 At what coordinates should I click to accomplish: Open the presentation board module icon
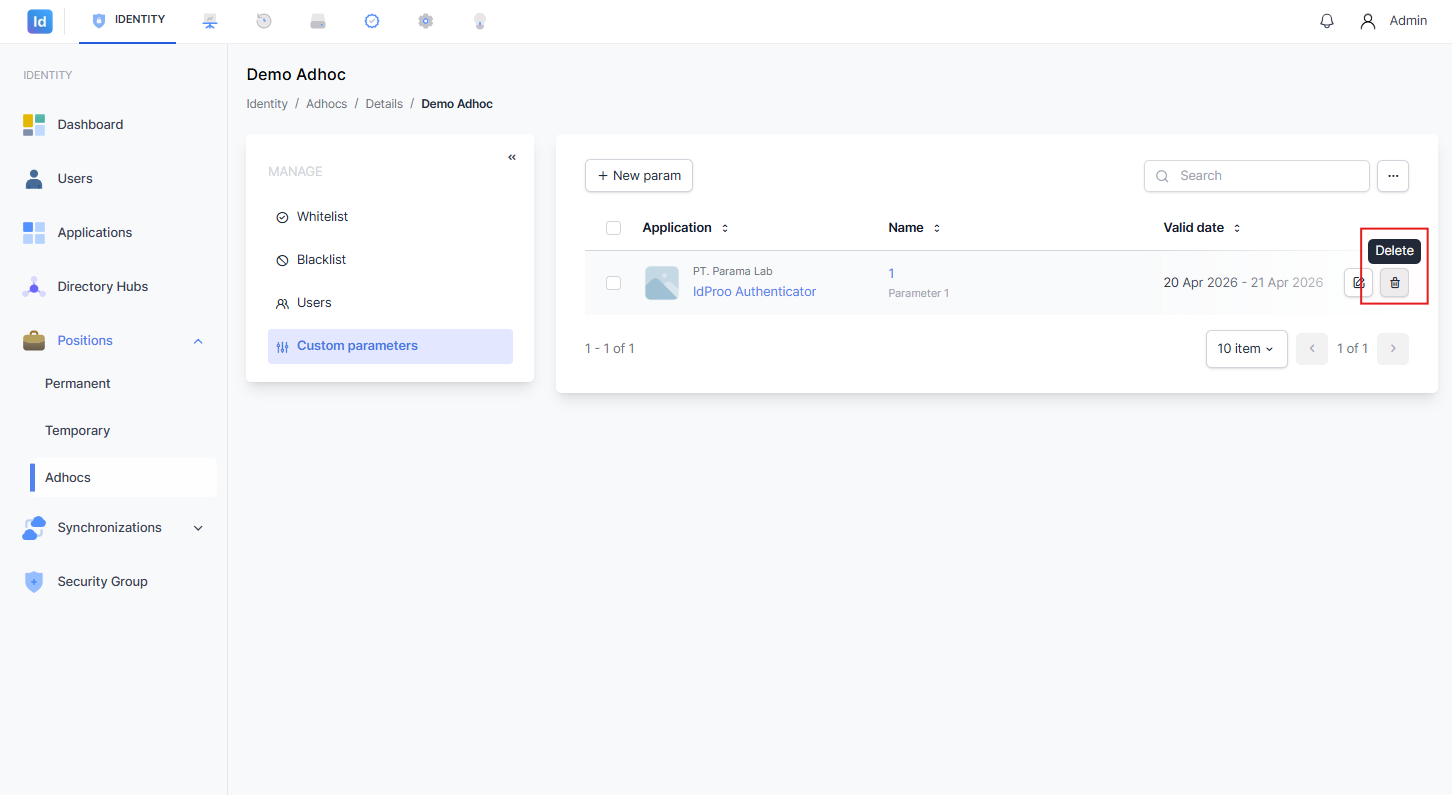coord(210,21)
